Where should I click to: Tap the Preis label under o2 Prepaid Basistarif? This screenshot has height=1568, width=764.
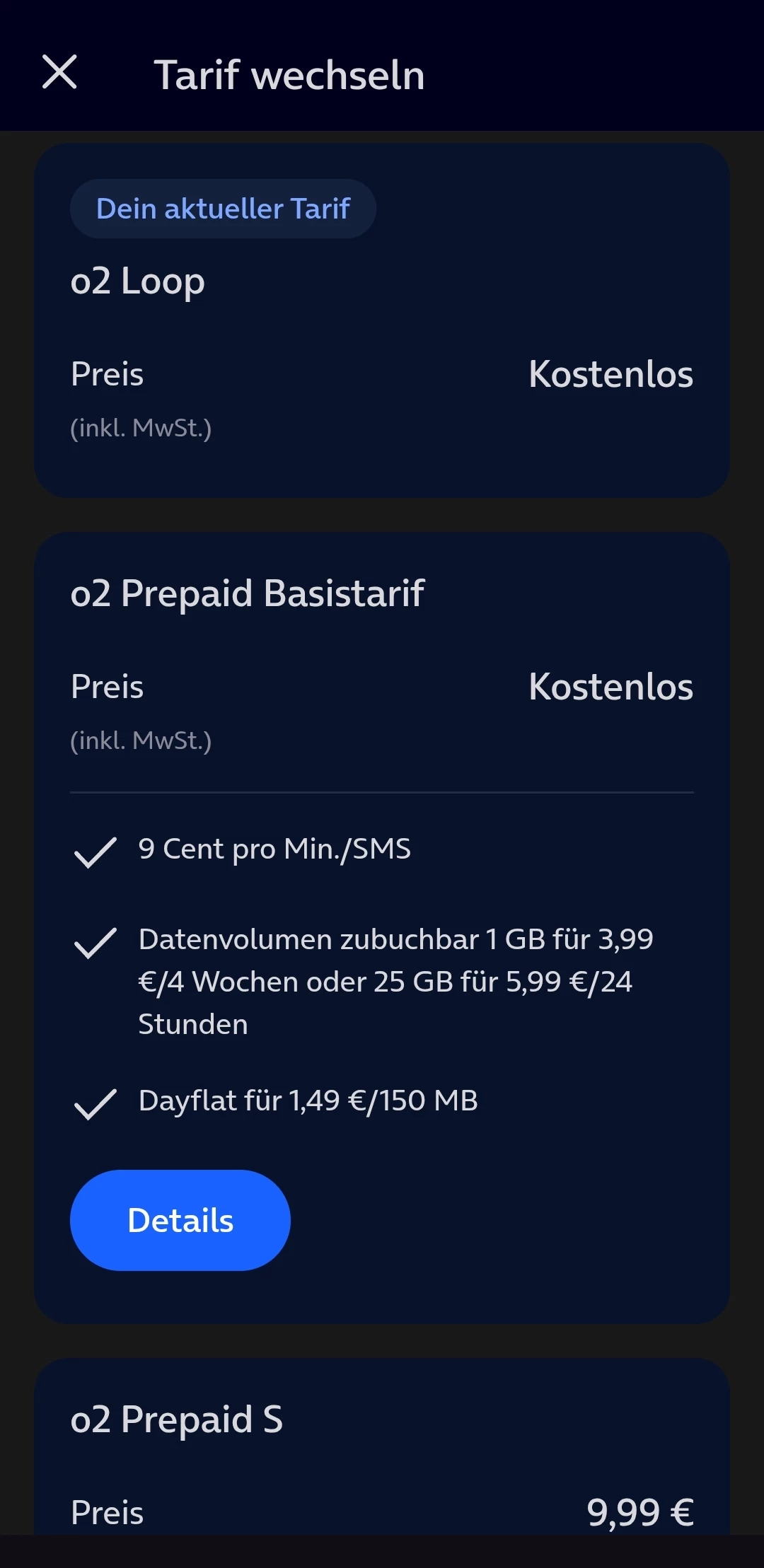point(108,687)
